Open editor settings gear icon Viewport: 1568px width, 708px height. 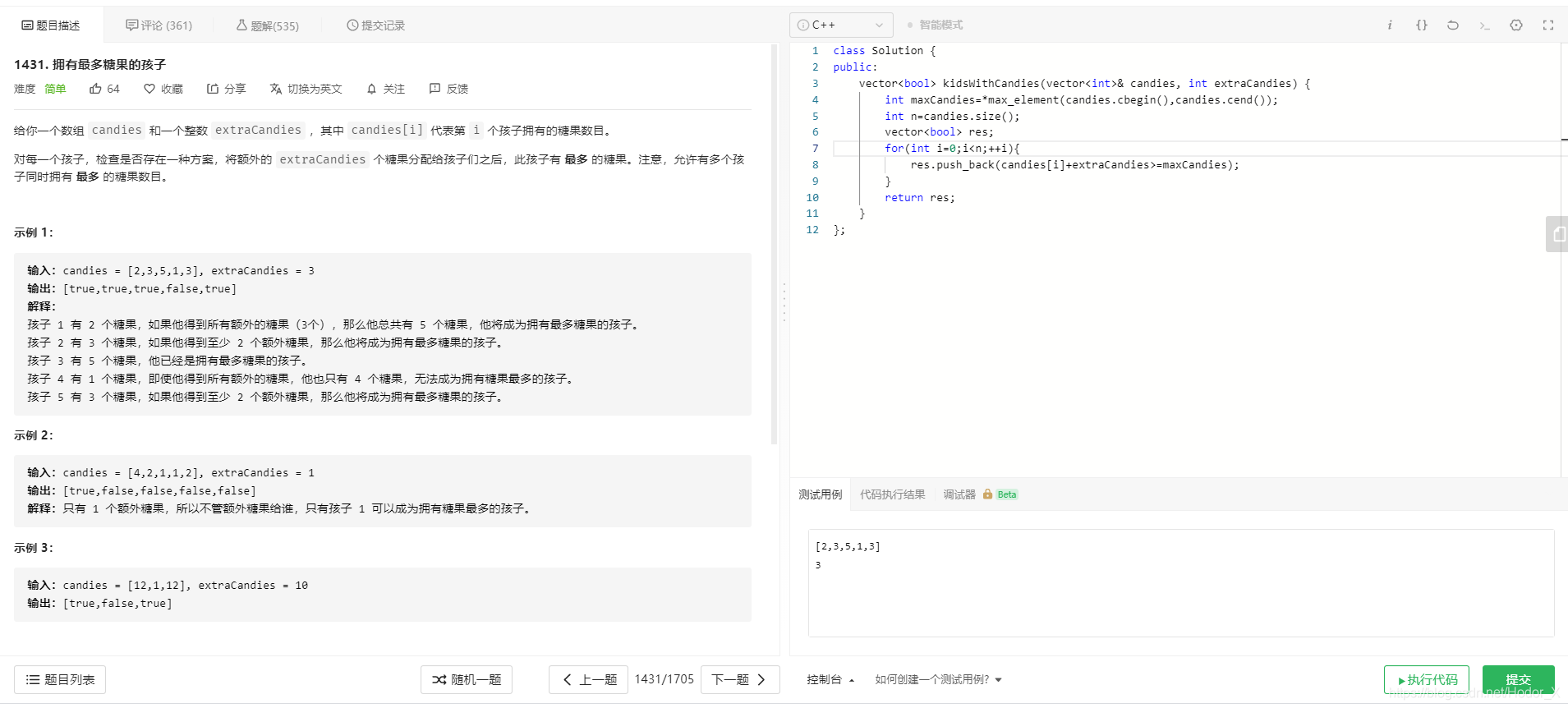pos(1516,25)
